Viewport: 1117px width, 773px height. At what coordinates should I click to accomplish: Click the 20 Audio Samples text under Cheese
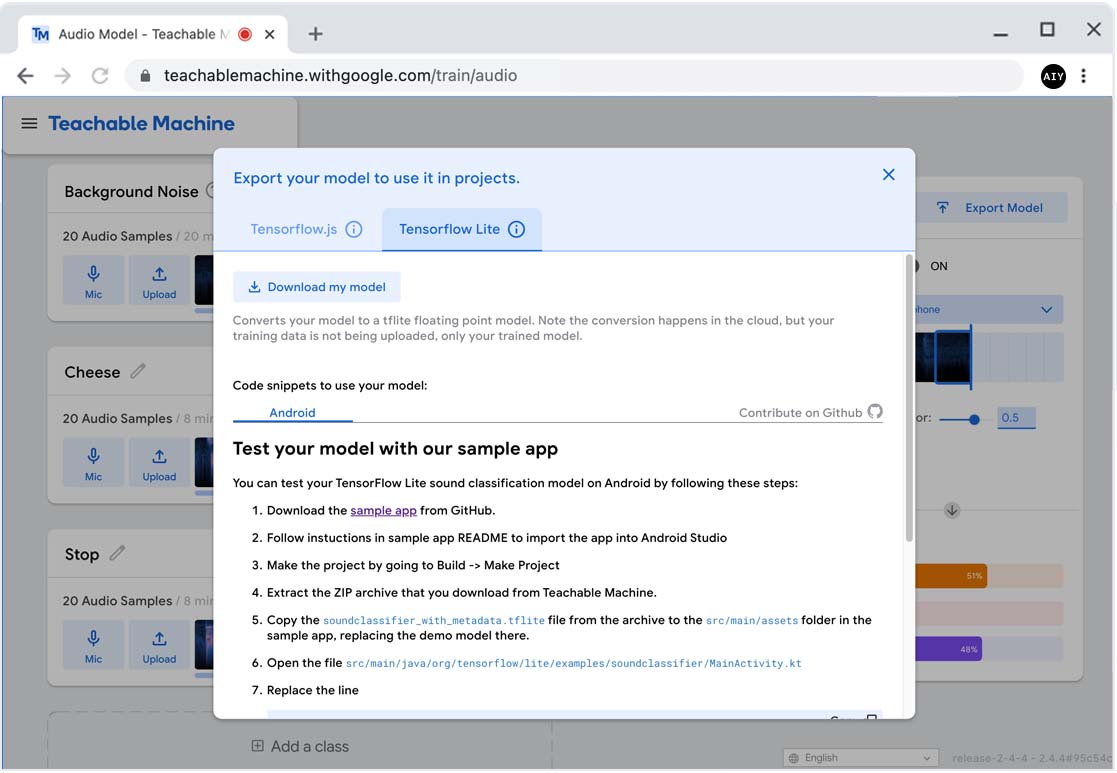point(118,419)
